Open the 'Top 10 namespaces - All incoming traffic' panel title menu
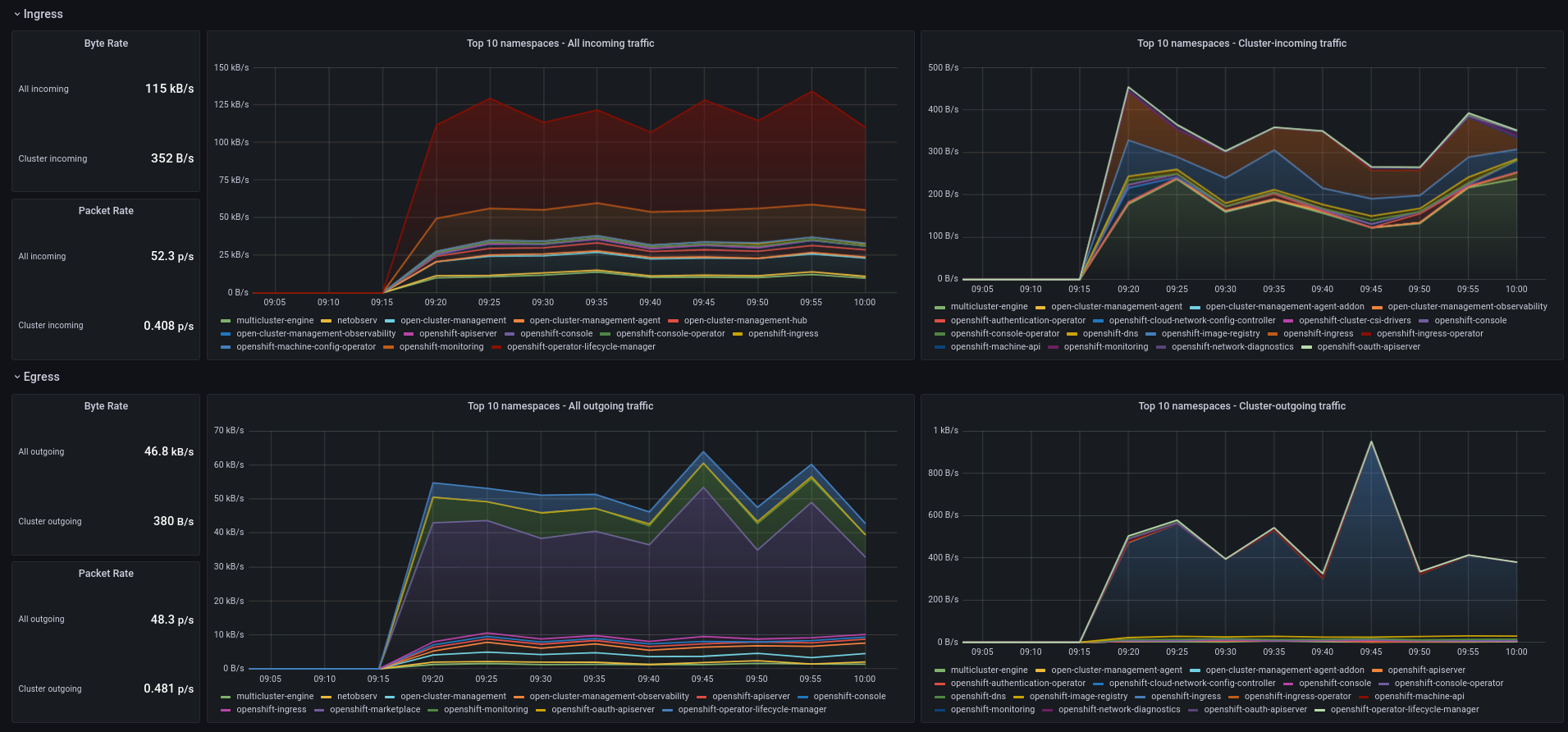 pos(560,43)
